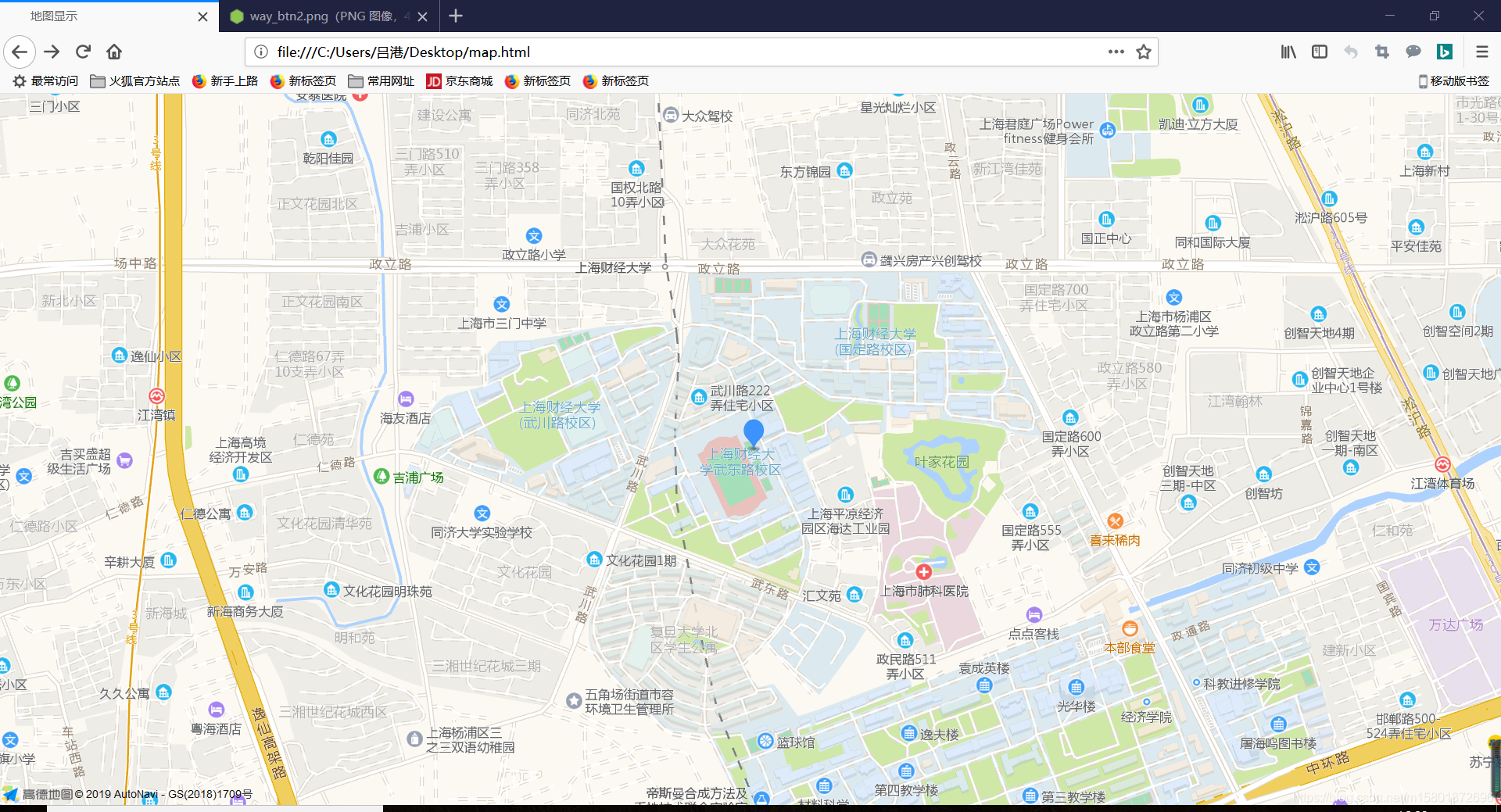Click the 江湾体育场 metro station icon
The image size is (1501, 812).
[x=1442, y=464]
